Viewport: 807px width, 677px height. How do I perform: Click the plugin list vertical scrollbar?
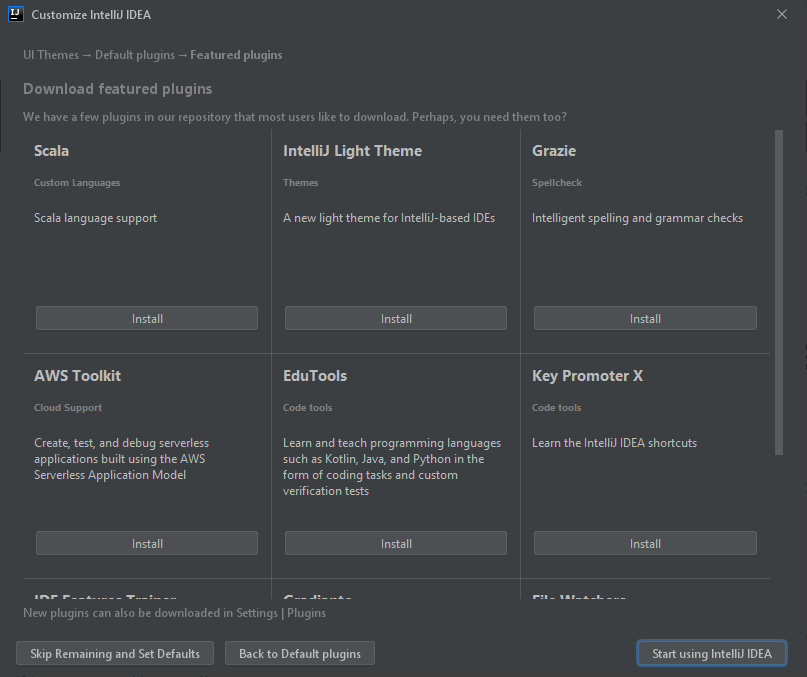point(779,292)
